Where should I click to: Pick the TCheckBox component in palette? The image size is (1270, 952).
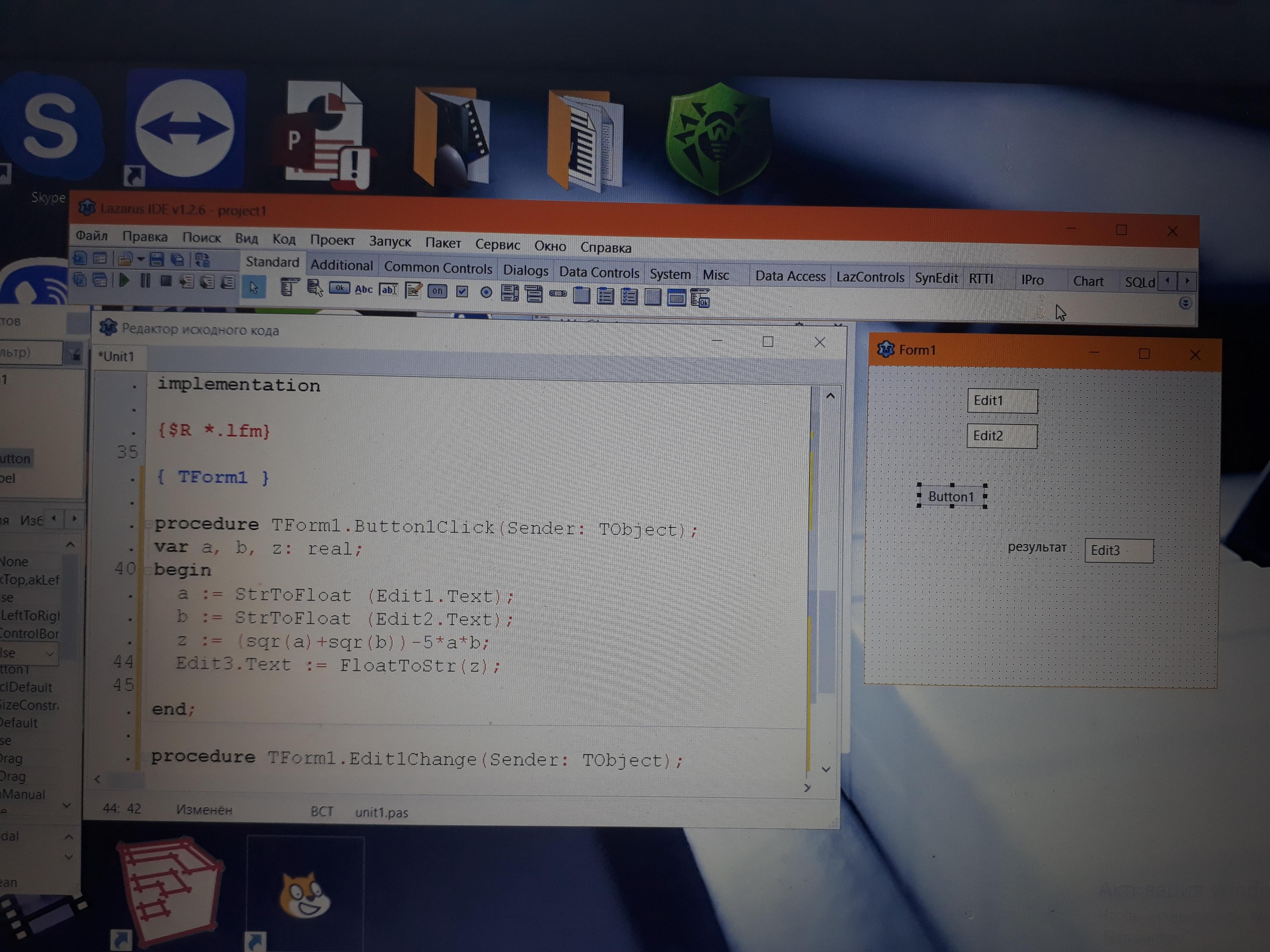point(461,292)
